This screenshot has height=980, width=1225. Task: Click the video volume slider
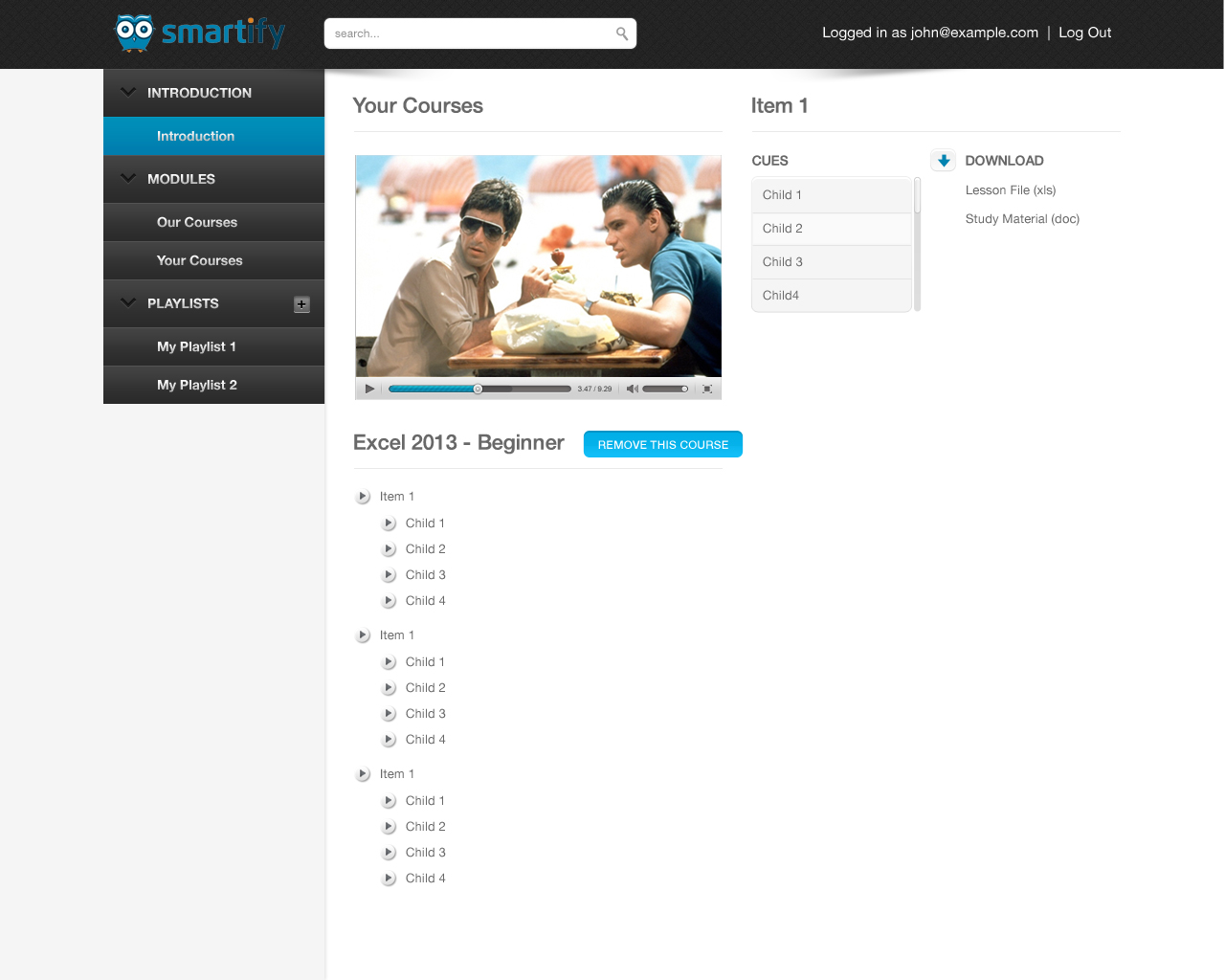(x=665, y=389)
